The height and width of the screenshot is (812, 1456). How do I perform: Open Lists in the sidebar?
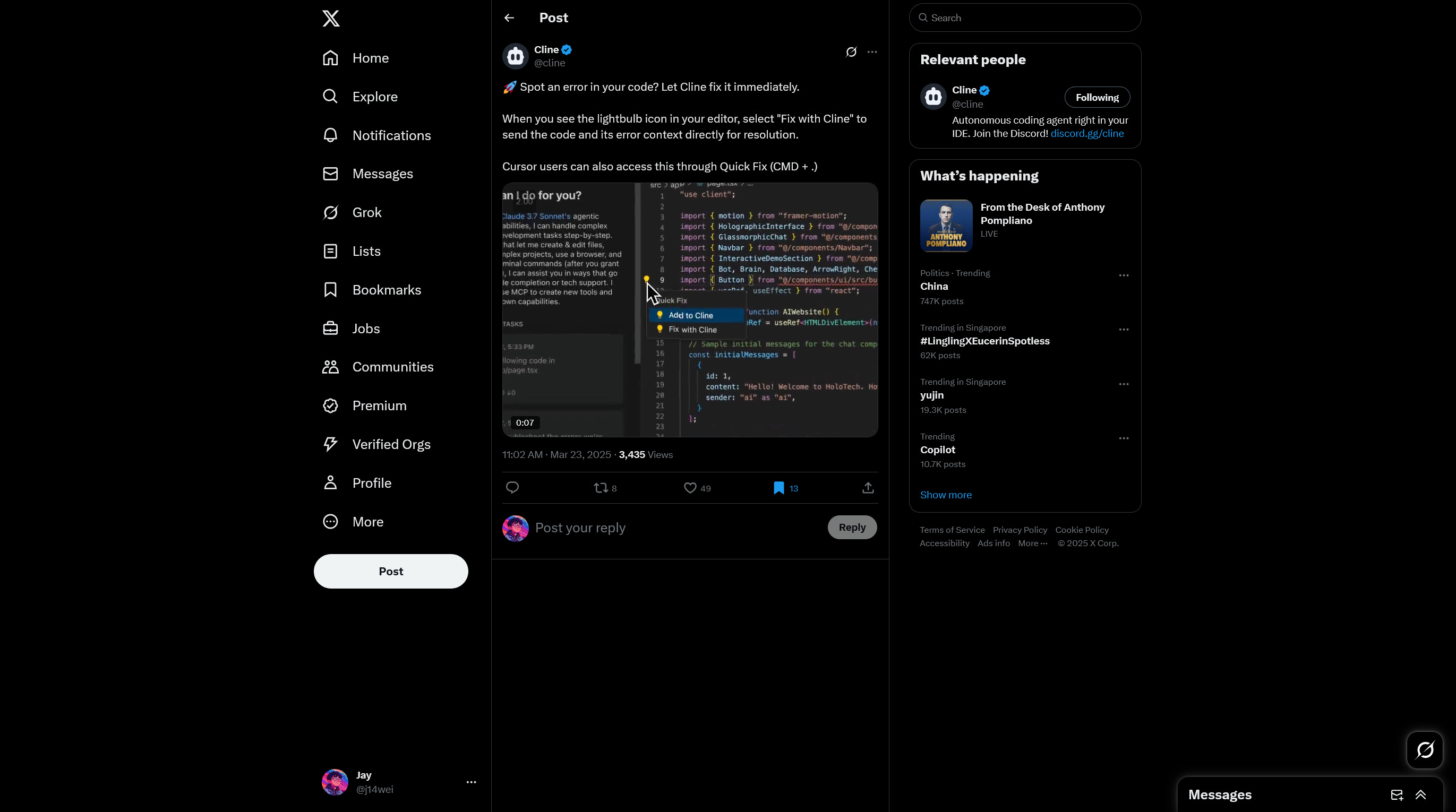pyautogui.click(x=352, y=252)
